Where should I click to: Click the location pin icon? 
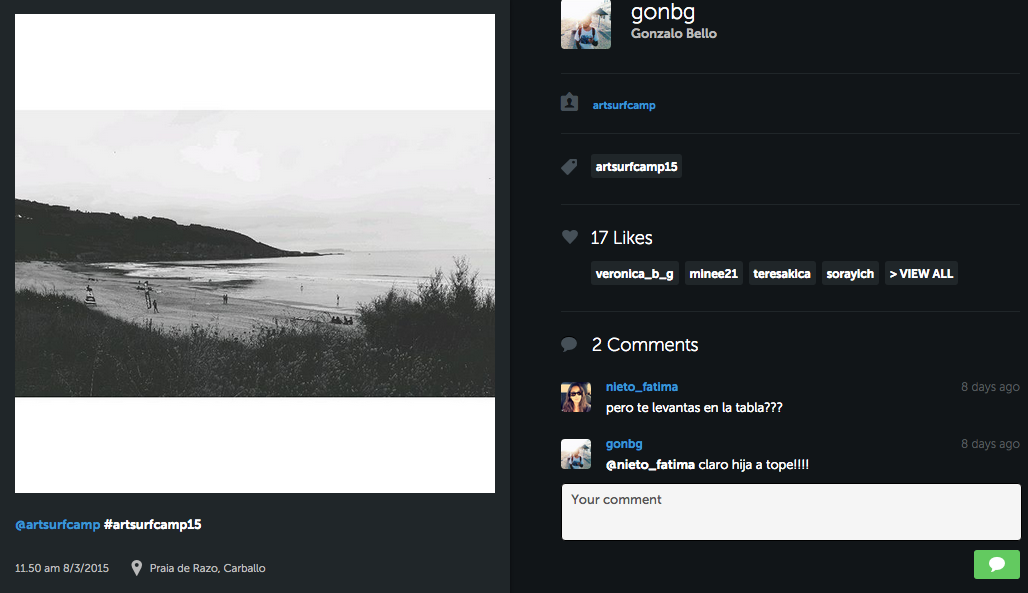pos(137,568)
